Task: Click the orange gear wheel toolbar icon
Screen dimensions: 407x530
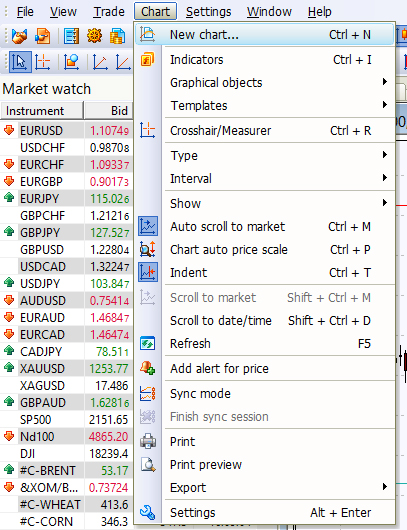Action: [x=95, y=36]
